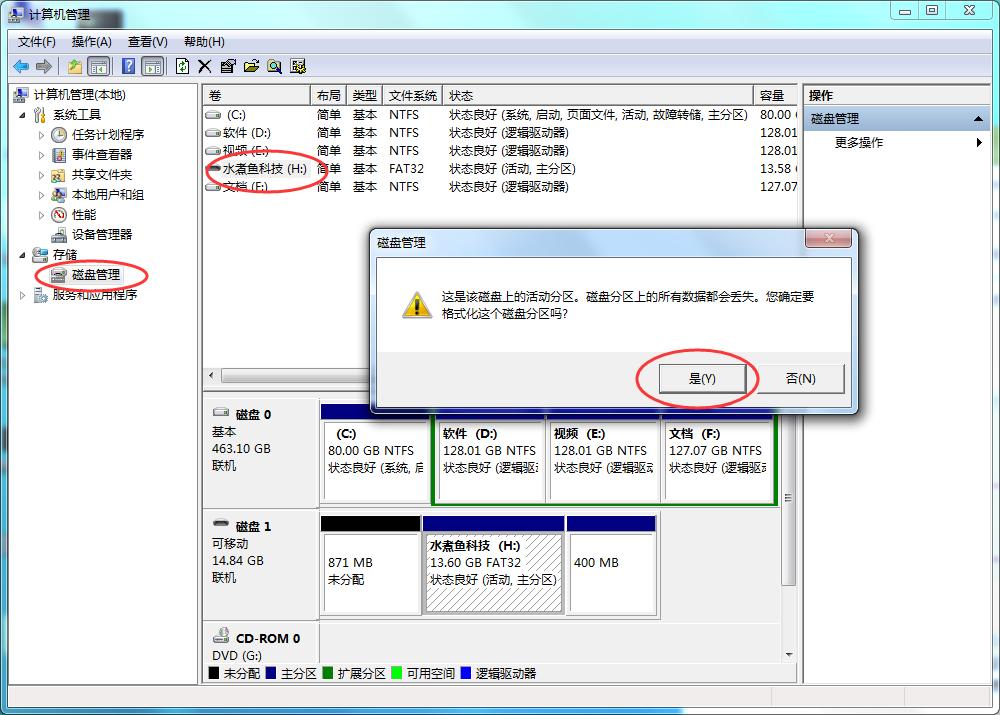Click the forward navigation arrow
The height and width of the screenshot is (715, 1000).
pyautogui.click(x=42, y=65)
